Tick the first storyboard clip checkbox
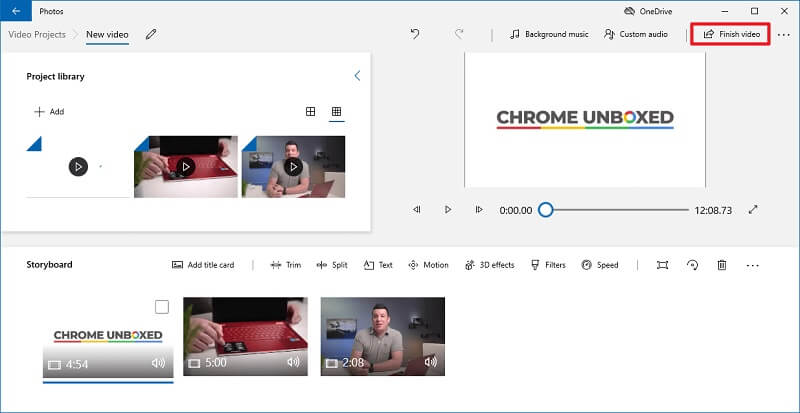The width and height of the screenshot is (800, 413). click(162, 307)
